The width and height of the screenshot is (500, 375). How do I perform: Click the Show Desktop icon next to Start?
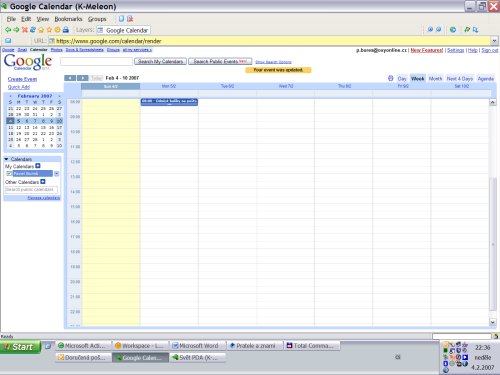tap(48, 346)
